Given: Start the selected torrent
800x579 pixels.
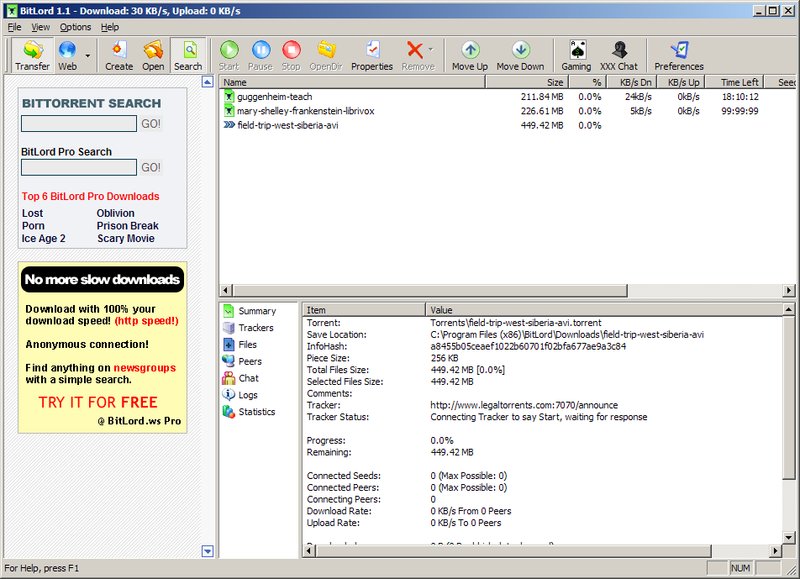Looking at the screenshot, I should (x=229, y=55).
